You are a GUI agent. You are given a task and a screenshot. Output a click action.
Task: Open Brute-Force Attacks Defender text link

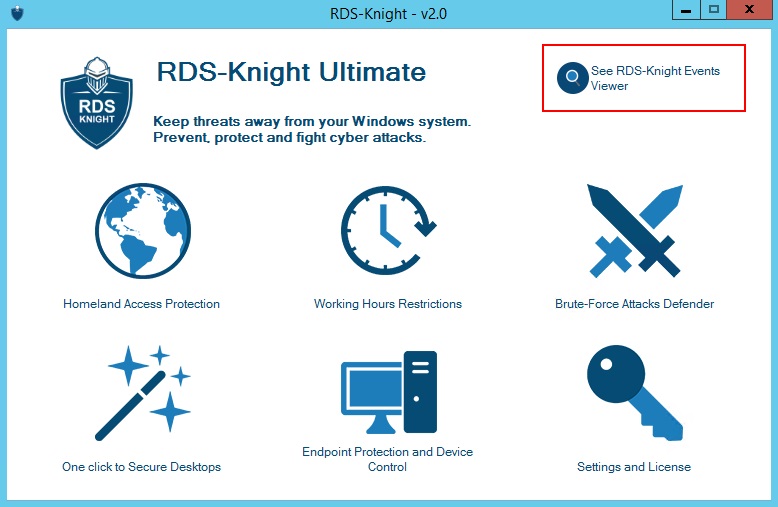coord(634,304)
